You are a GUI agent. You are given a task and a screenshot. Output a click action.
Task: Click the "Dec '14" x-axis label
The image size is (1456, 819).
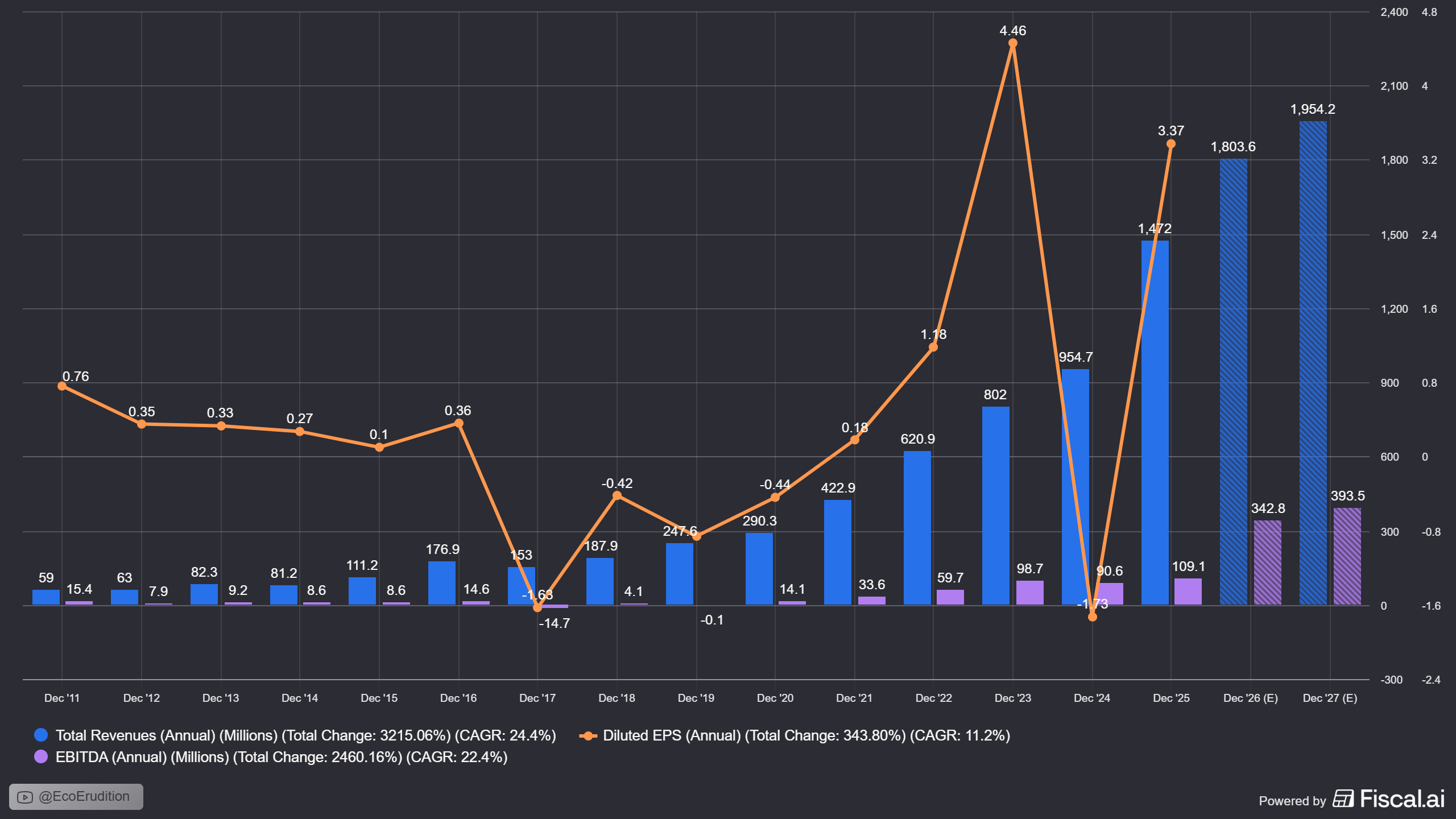click(x=300, y=698)
